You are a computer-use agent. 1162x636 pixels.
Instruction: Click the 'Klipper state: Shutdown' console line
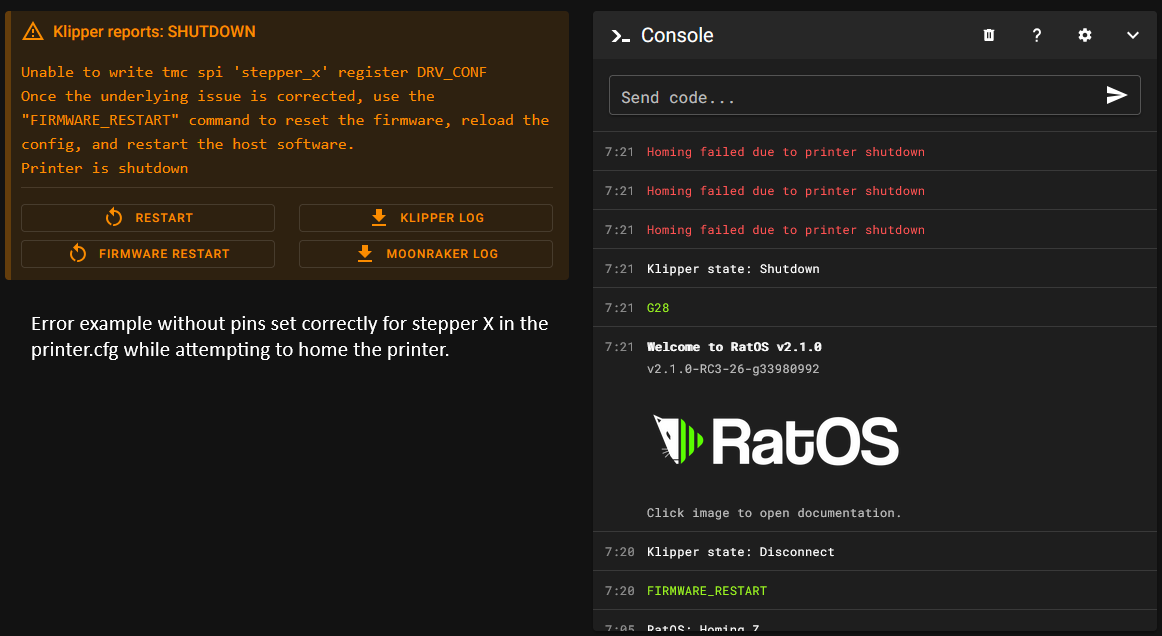tap(733, 269)
